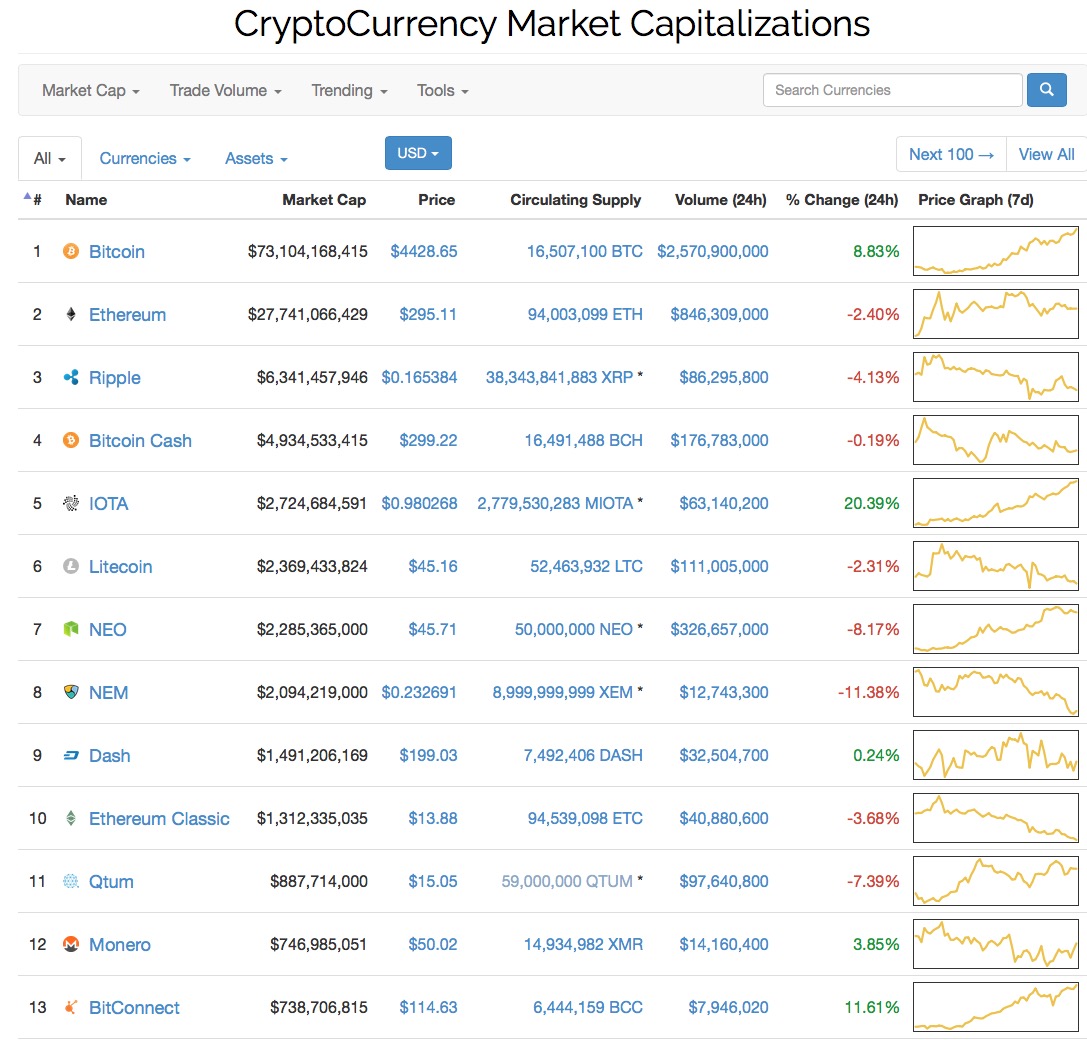Open the USD currency selector dropdown
The height and width of the screenshot is (1040, 1087).
tap(418, 153)
